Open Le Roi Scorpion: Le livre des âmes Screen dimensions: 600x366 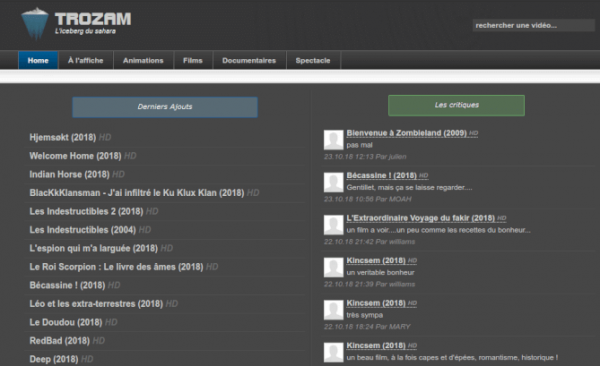[x=116, y=267]
